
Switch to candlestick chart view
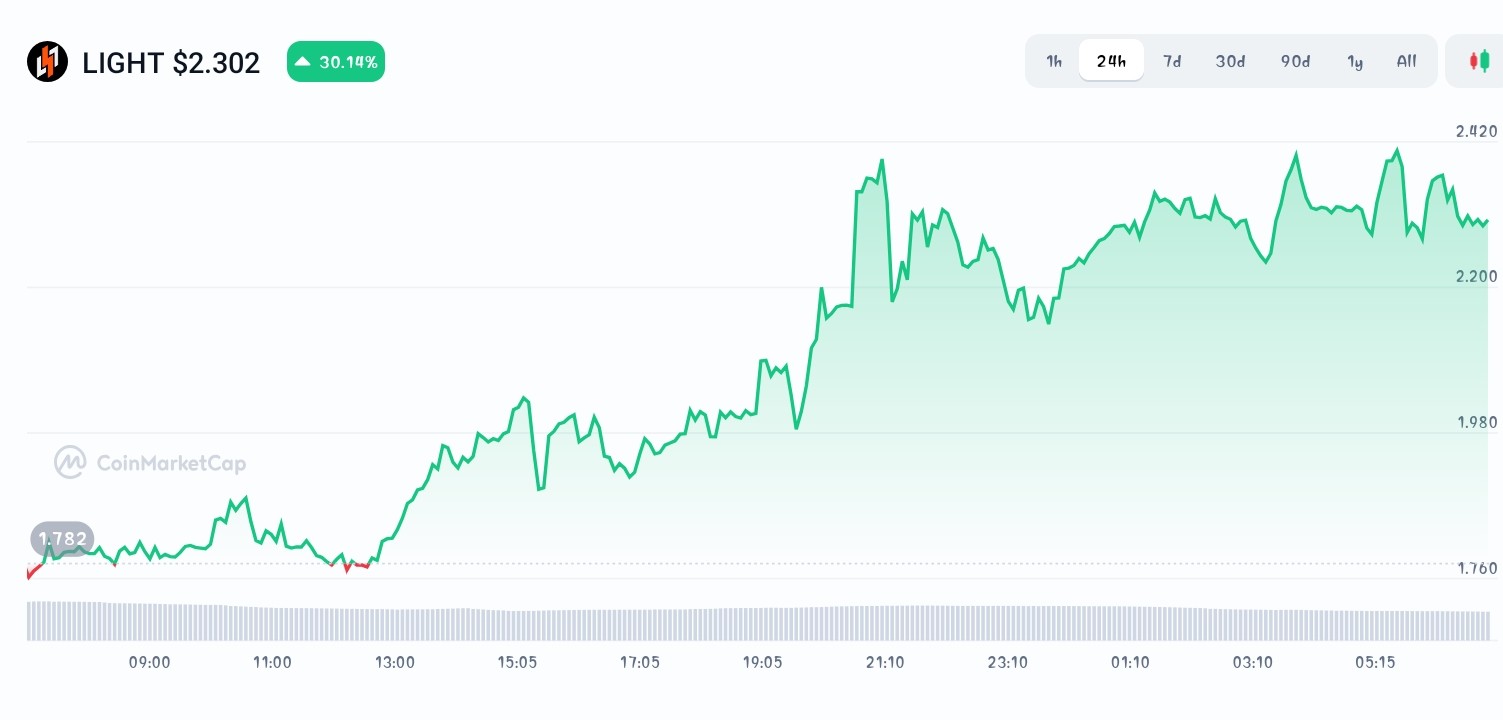(x=1479, y=61)
